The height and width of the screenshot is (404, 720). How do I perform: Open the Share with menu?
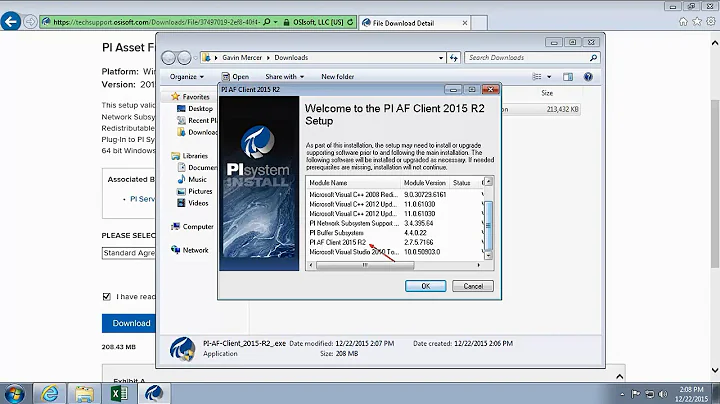pos(284,77)
